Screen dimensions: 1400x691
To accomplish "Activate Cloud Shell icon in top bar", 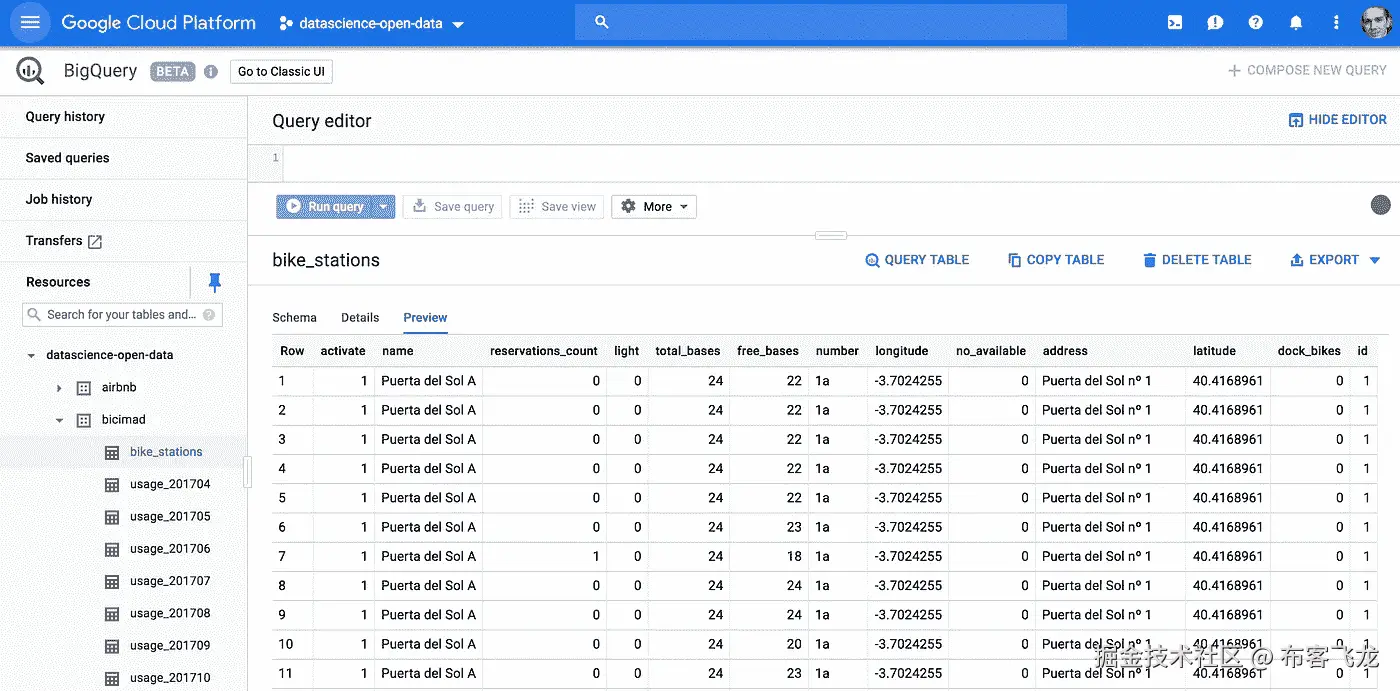I will click(1175, 22).
